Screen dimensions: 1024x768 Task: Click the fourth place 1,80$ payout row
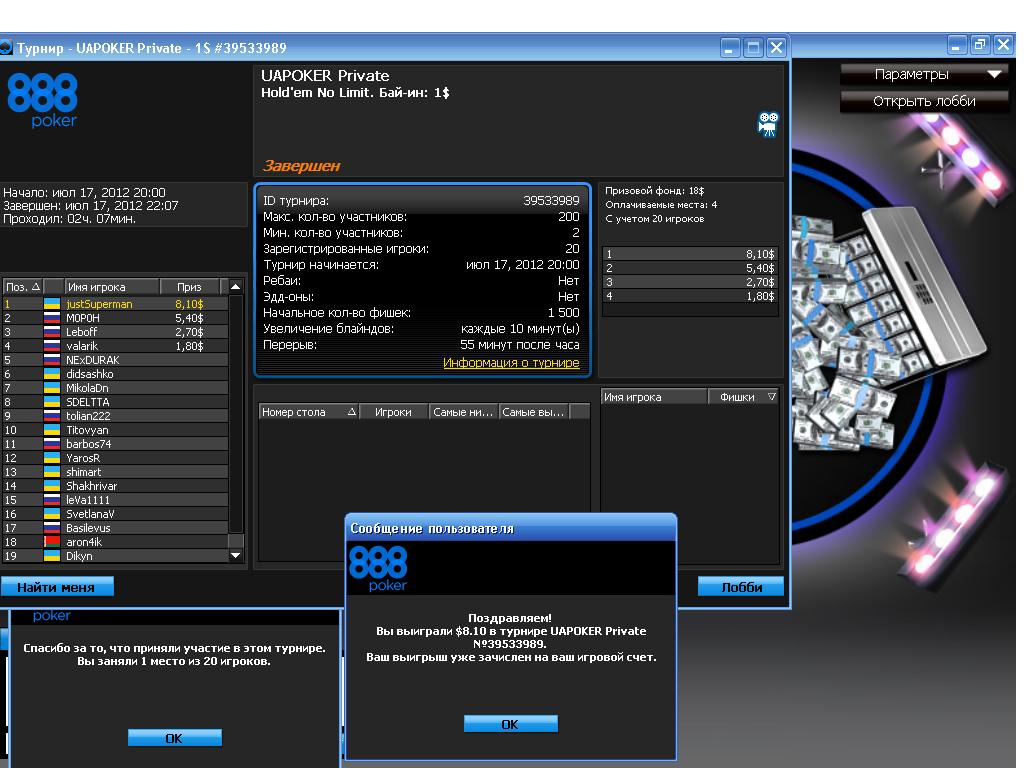(690, 296)
